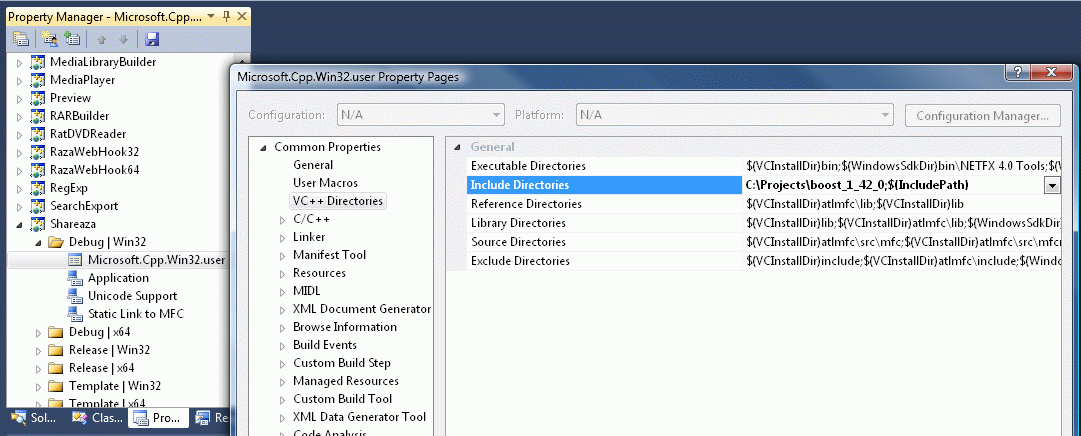Open the Include Directories value dropdown arrow

pos(1052,185)
